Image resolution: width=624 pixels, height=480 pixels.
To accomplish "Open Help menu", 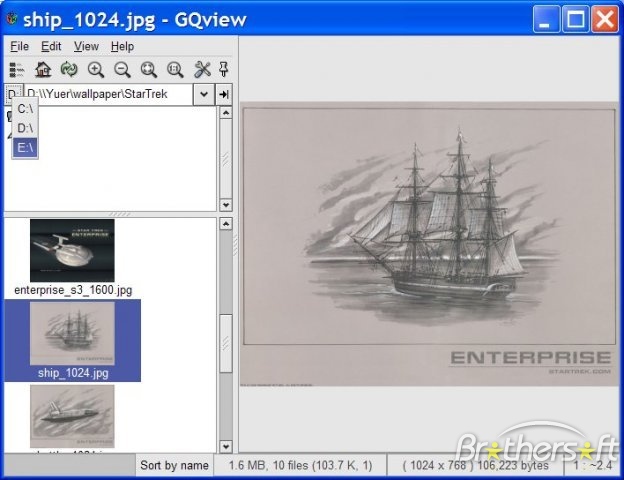I will click(x=122, y=47).
